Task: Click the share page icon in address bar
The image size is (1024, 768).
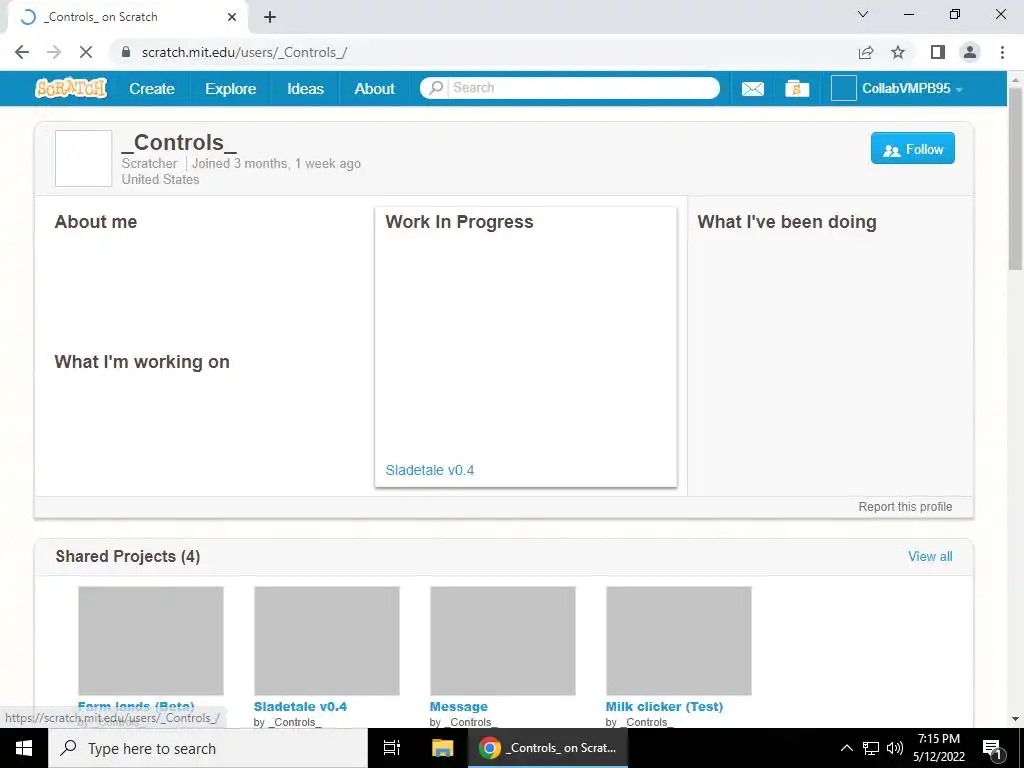Action: click(866, 52)
